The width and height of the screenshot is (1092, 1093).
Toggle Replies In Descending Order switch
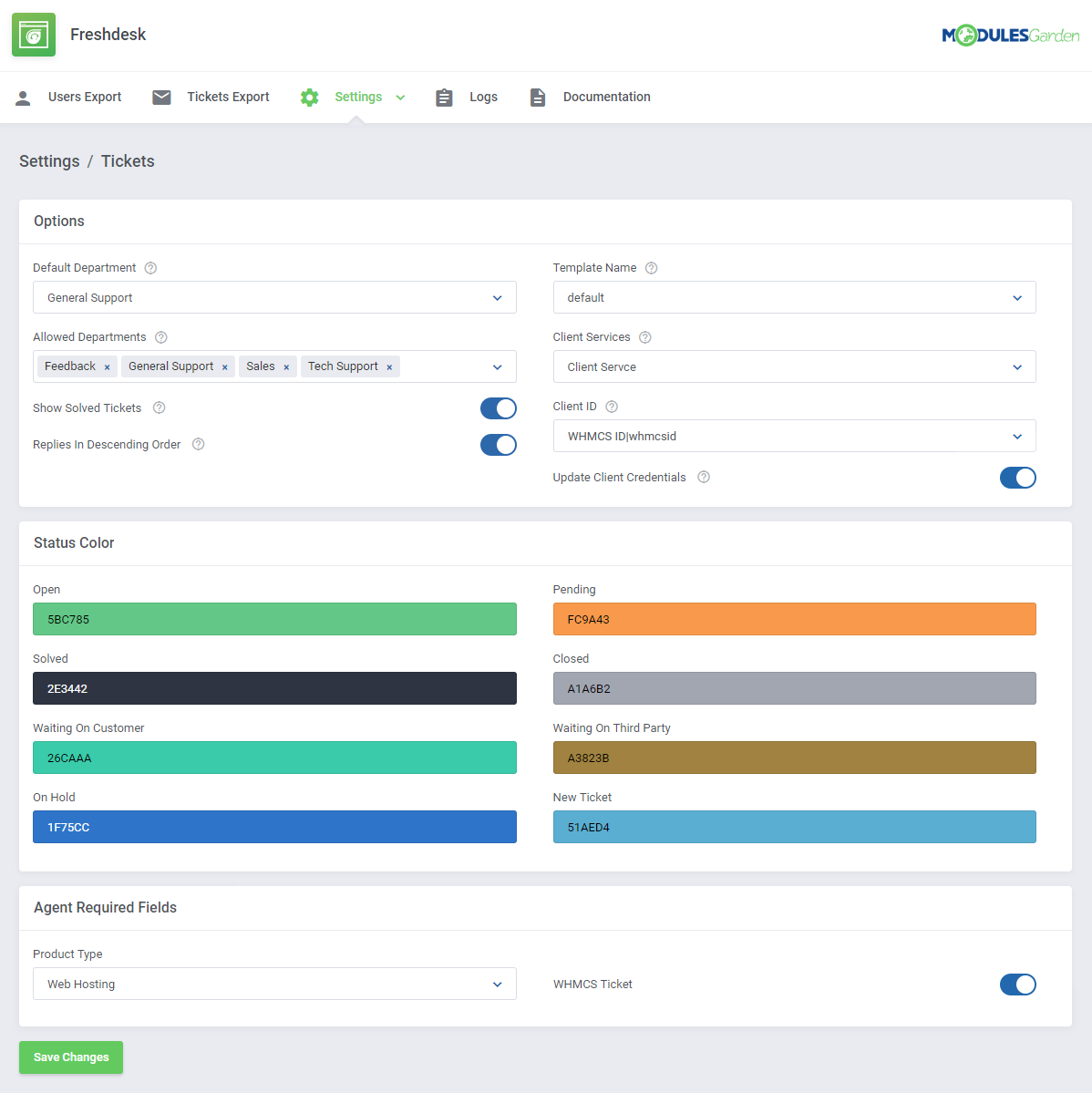tap(499, 445)
